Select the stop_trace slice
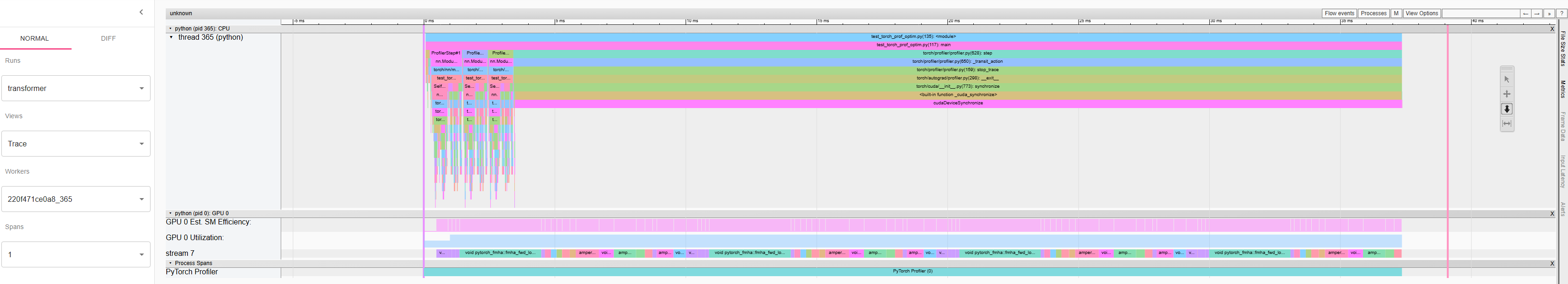This screenshot has width=1568, height=284. (957, 70)
